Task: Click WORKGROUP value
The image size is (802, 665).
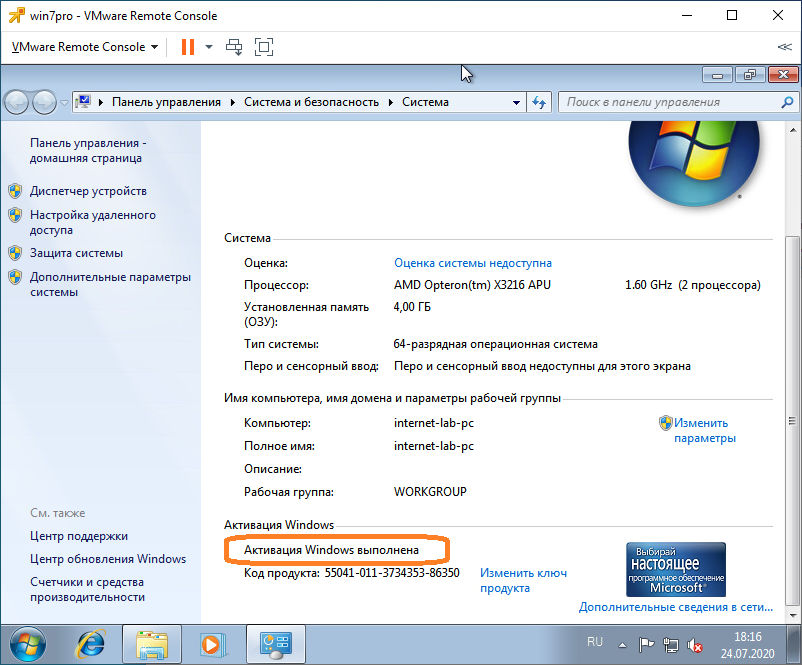Action: tap(430, 492)
